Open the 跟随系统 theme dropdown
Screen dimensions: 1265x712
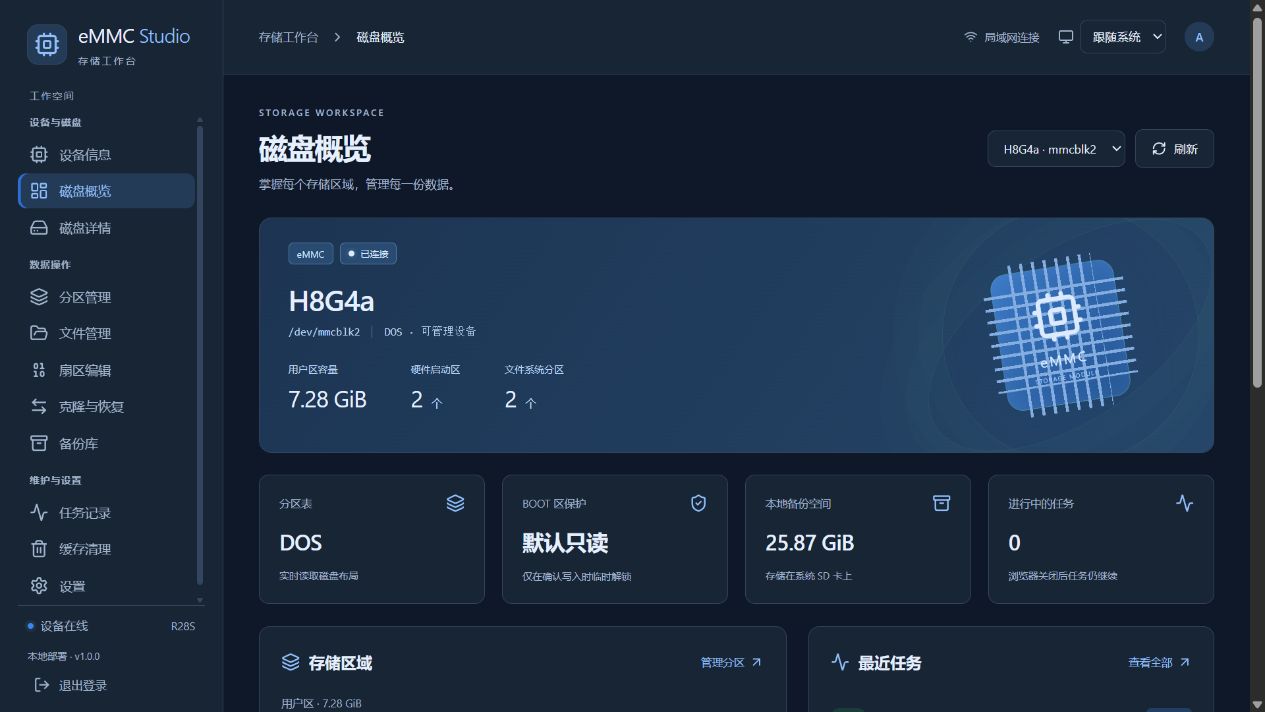click(x=1123, y=37)
